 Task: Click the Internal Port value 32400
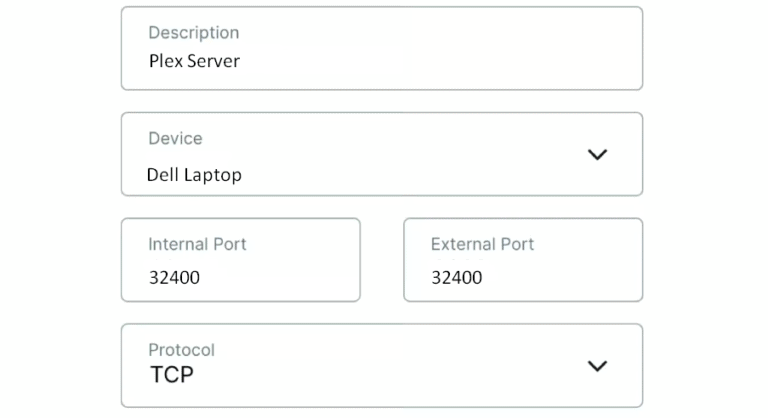pyautogui.click(x=174, y=277)
